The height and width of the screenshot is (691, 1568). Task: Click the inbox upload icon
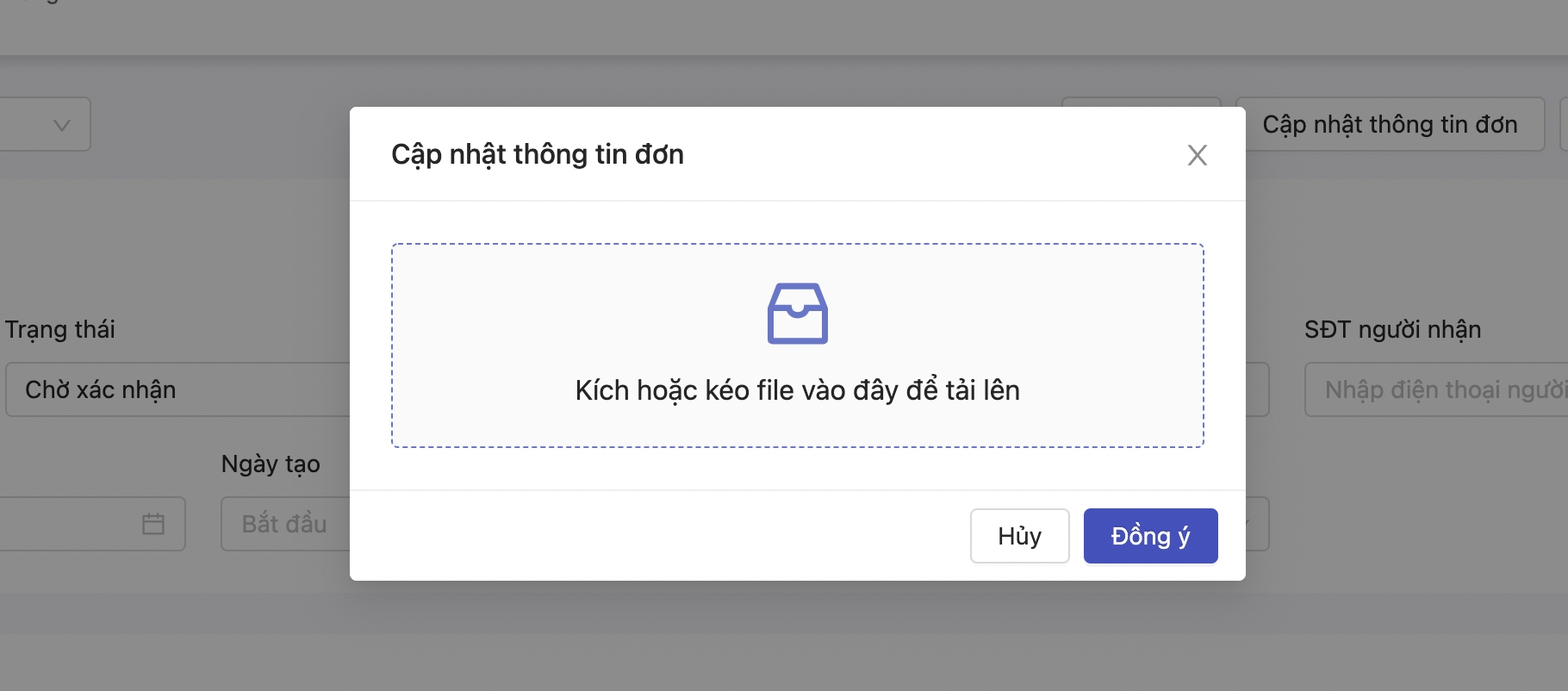coord(797,314)
